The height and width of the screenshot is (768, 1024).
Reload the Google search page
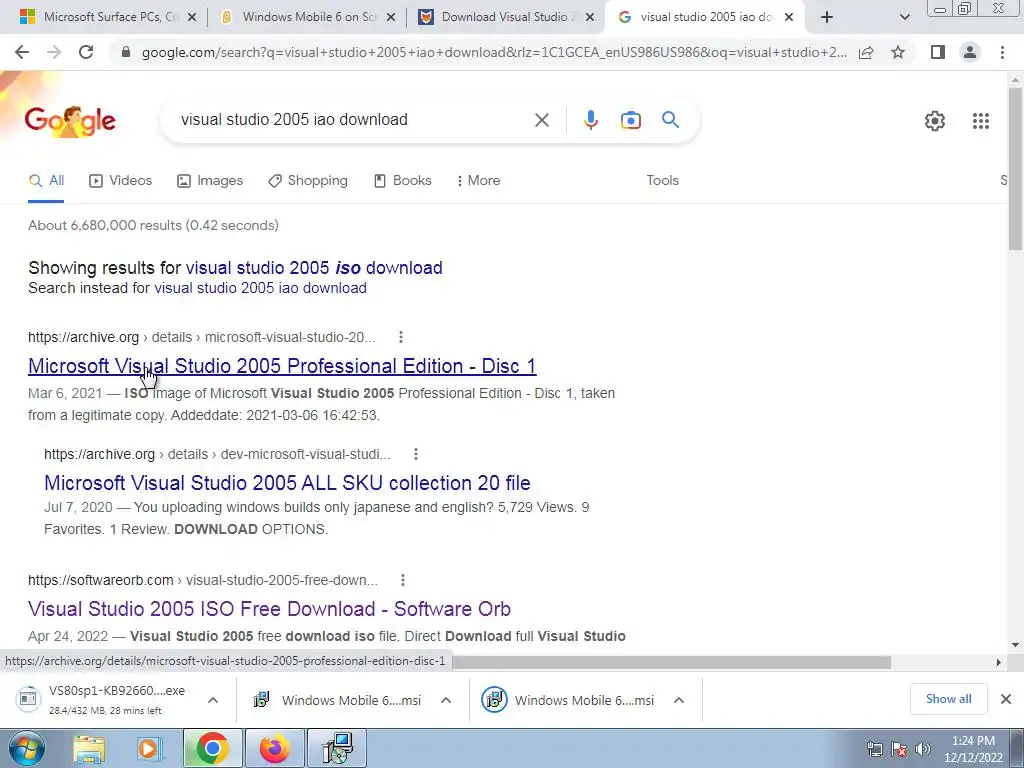click(86, 52)
